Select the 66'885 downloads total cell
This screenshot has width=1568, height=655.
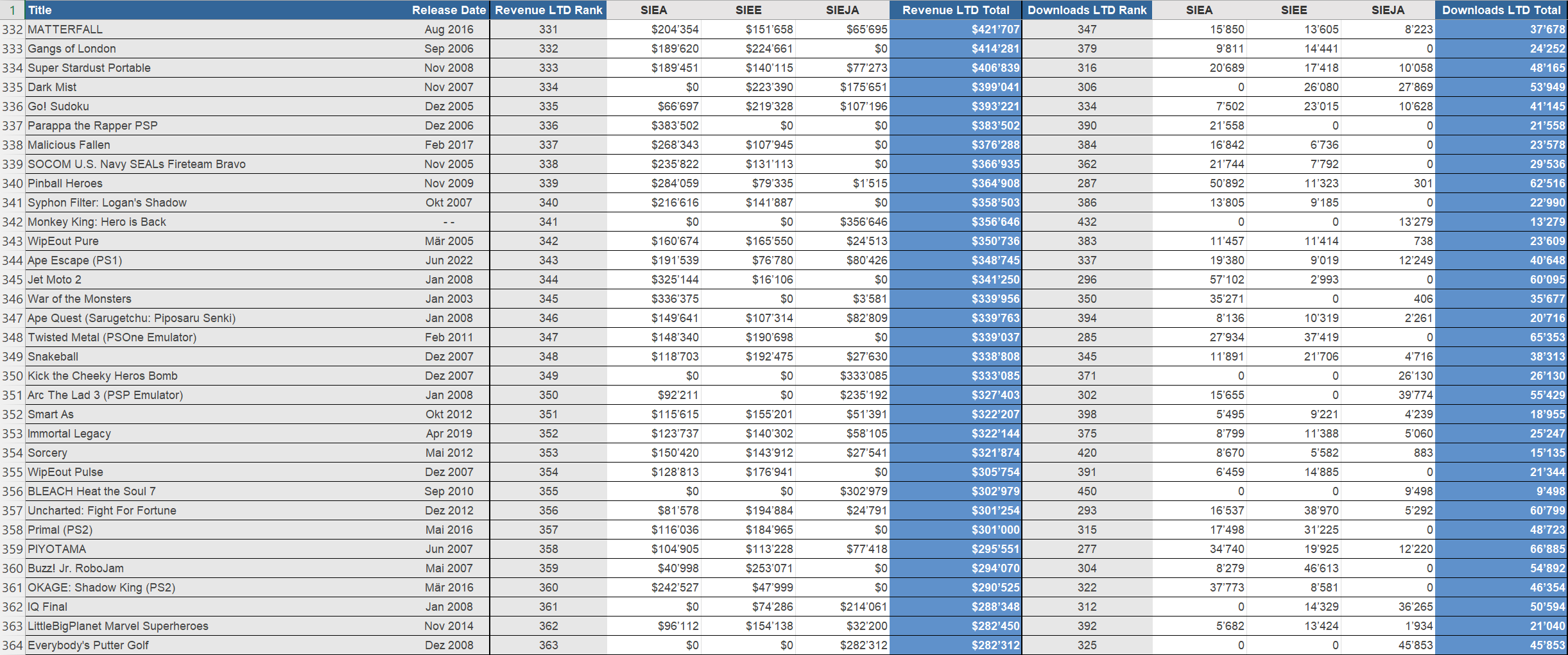(x=1547, y=549)
